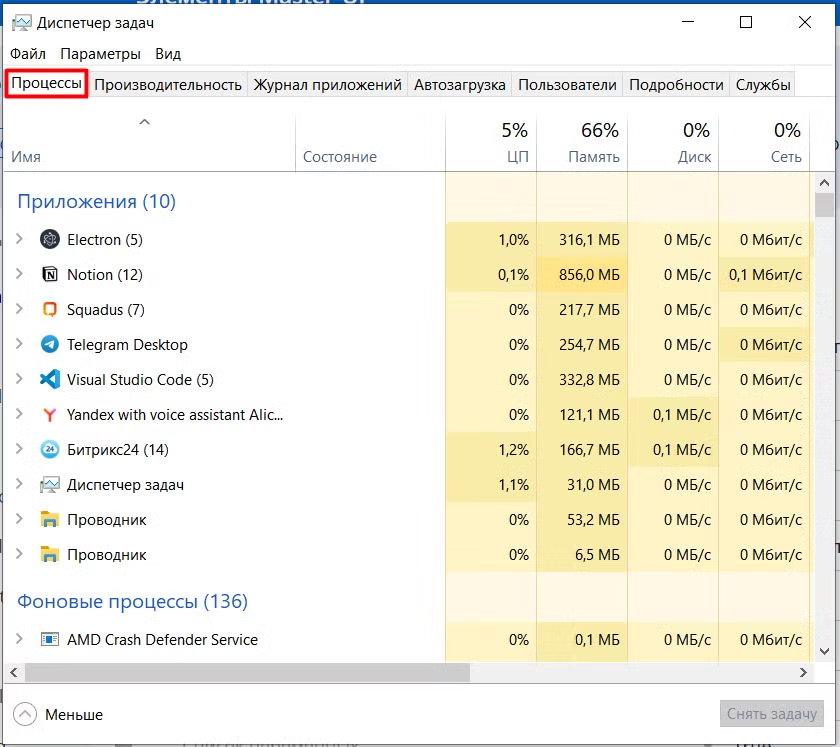Open the Вид menu
Image resolution: width=840 pixels, height=747 pixels.
tap(168, 54)
